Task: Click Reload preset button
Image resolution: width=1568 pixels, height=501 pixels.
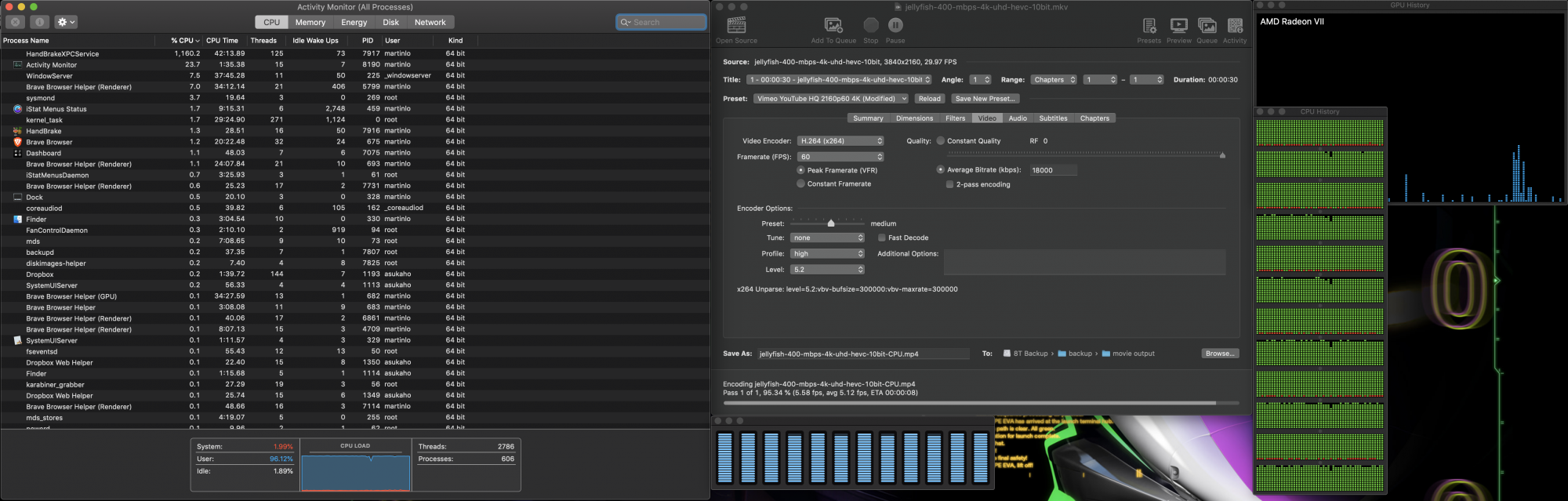Action: coord(929,99)
